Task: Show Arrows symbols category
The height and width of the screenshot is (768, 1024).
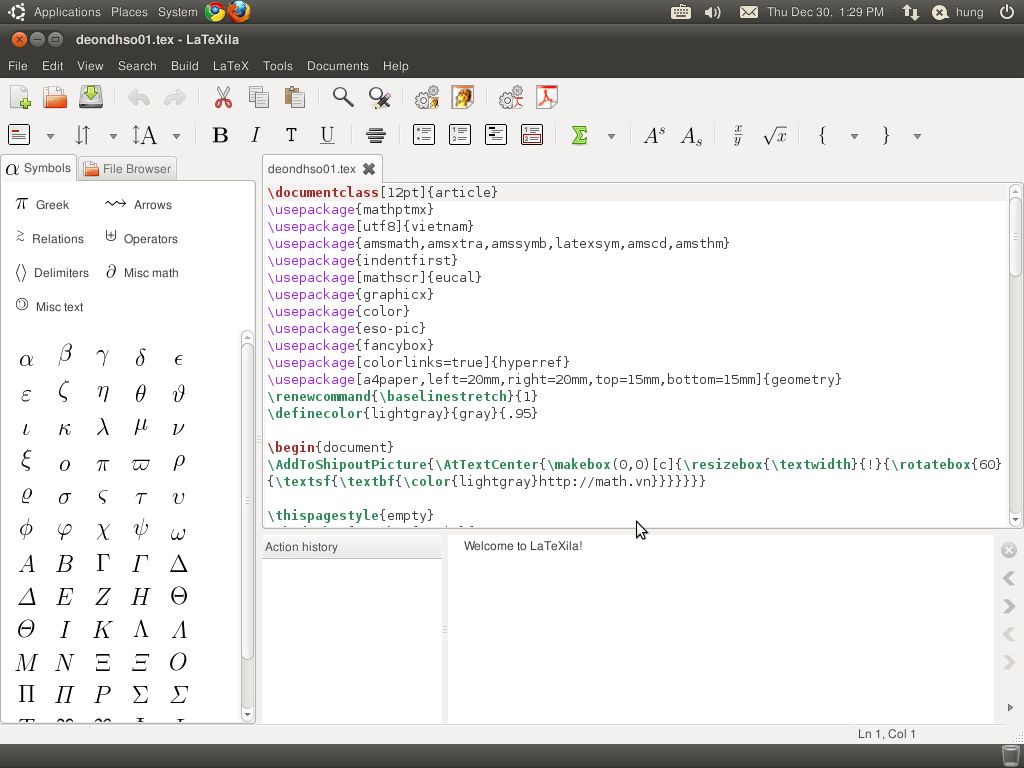Action: coord(138,204)
